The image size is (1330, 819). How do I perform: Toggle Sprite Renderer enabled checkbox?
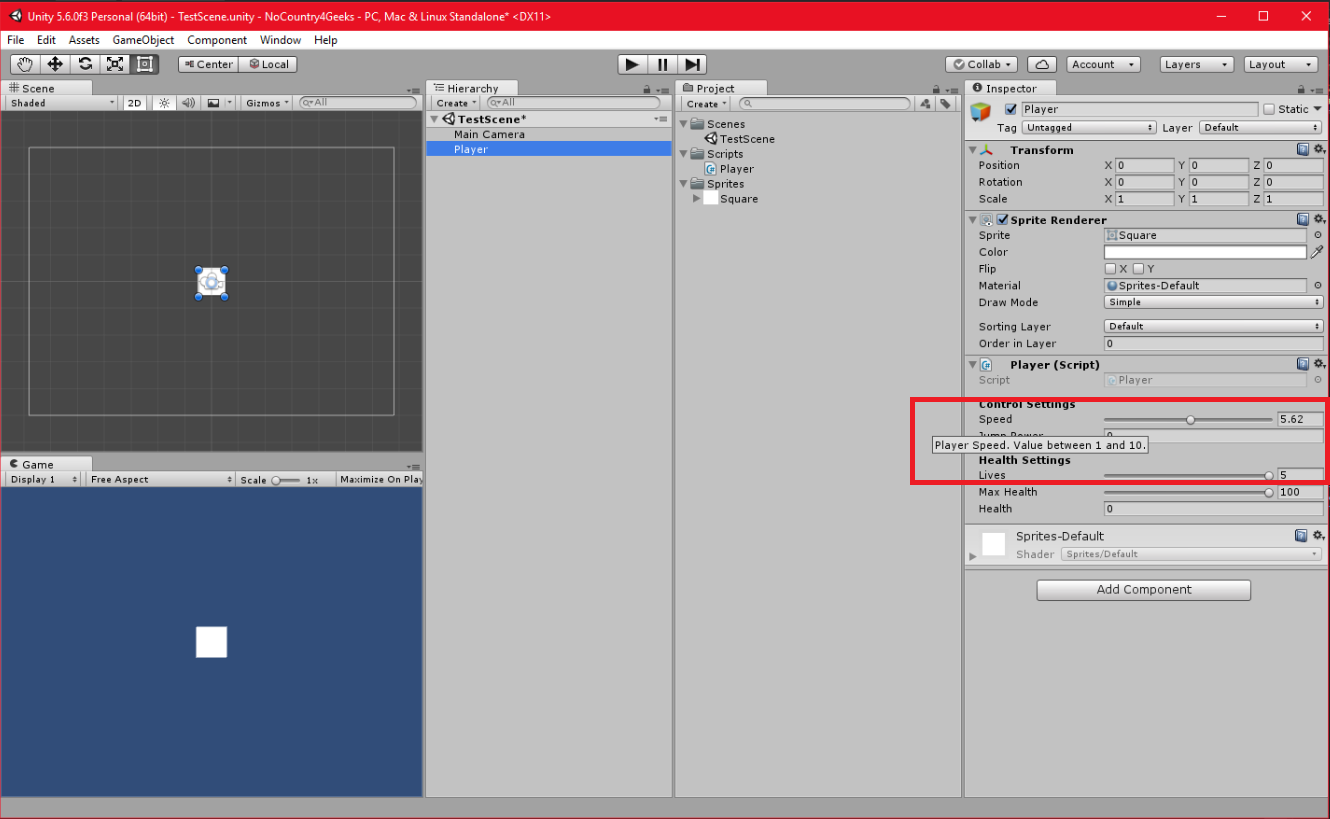(1002, 220)
